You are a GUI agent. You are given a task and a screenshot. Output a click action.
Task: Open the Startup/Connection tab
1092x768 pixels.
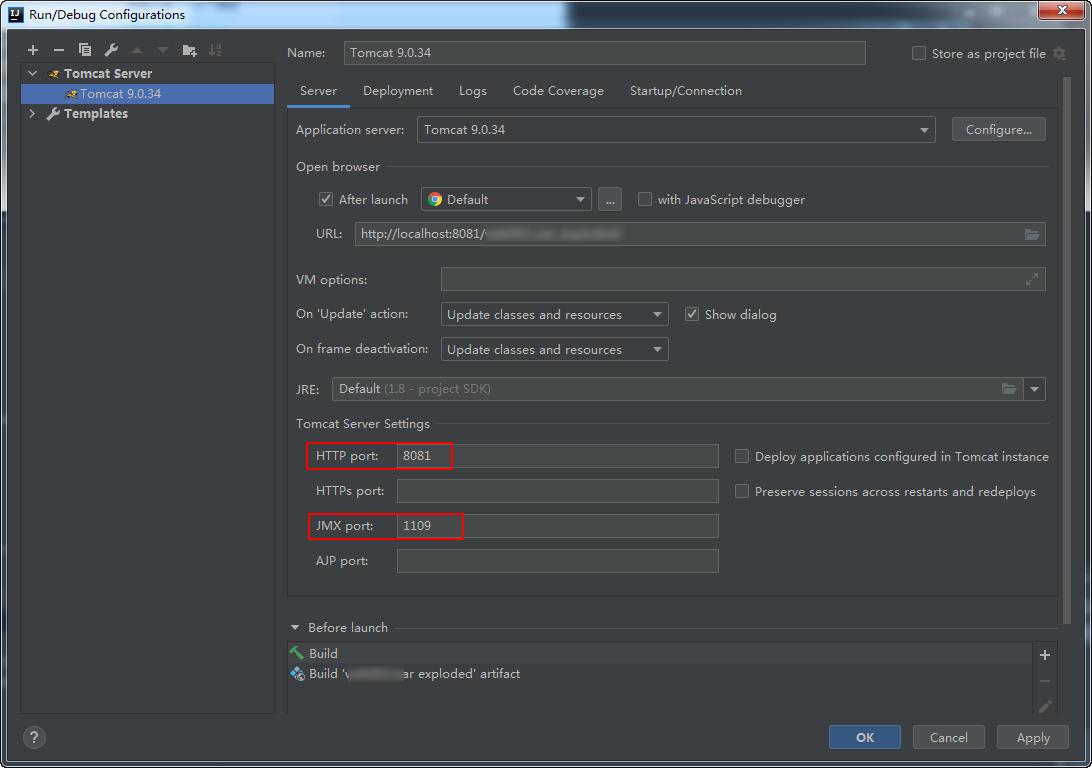pos(685,91)
